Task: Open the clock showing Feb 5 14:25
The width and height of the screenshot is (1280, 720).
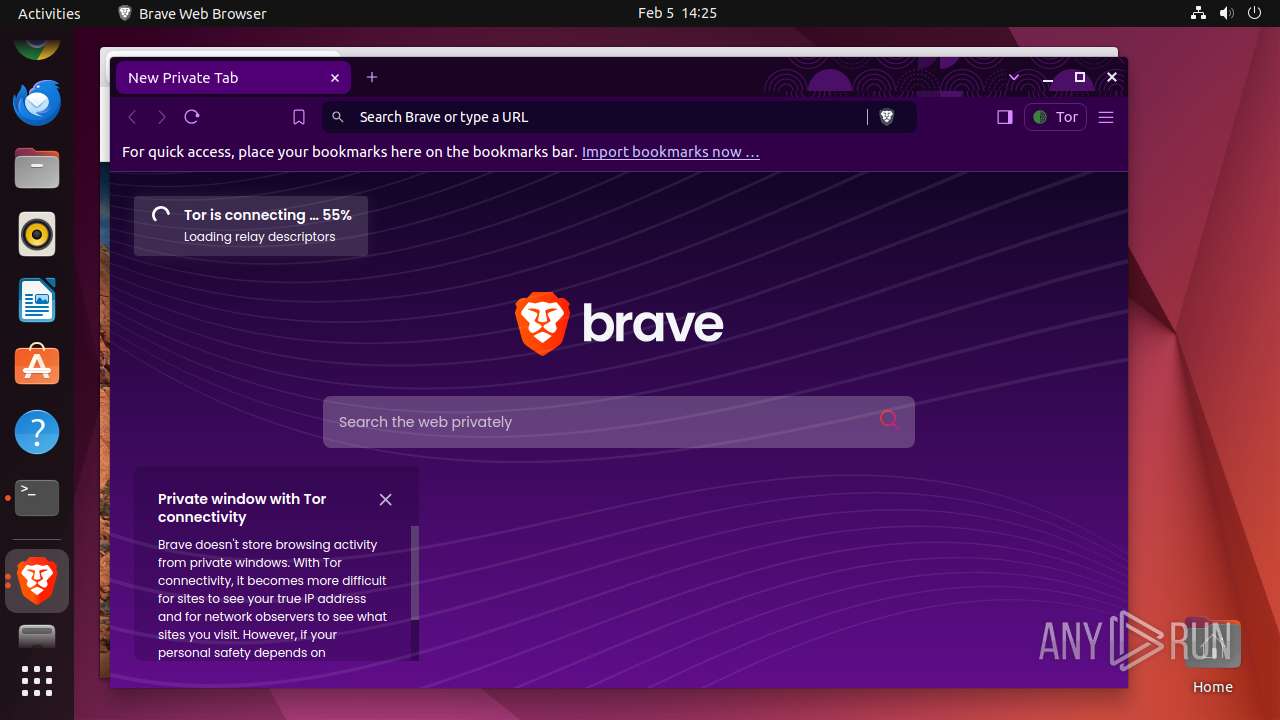Action: tap(677, 13)
